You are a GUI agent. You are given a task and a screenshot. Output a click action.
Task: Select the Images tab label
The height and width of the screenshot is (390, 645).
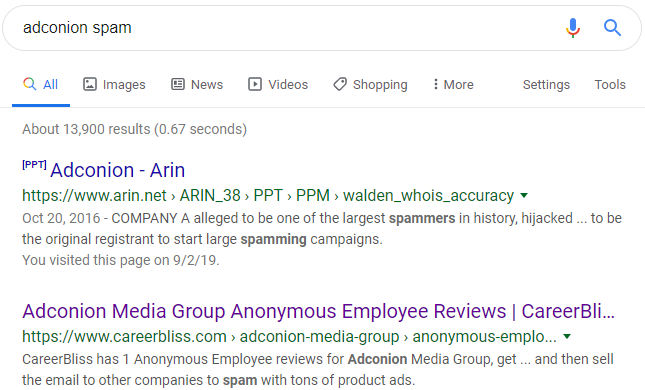[124, 84]
